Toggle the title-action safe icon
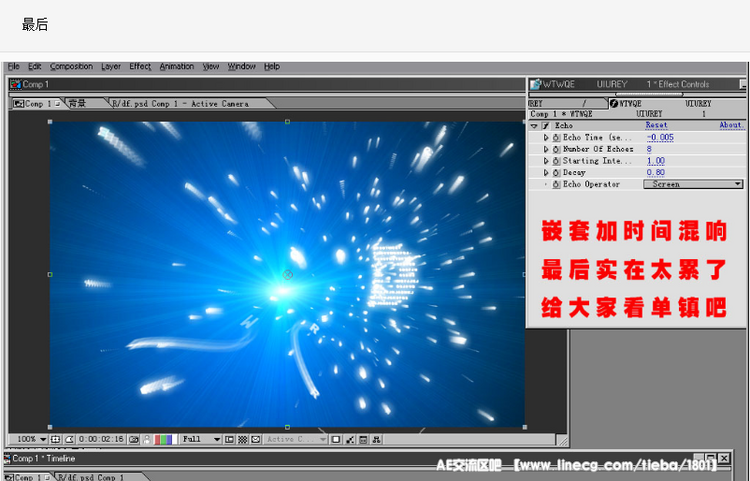 pos(55,439)
